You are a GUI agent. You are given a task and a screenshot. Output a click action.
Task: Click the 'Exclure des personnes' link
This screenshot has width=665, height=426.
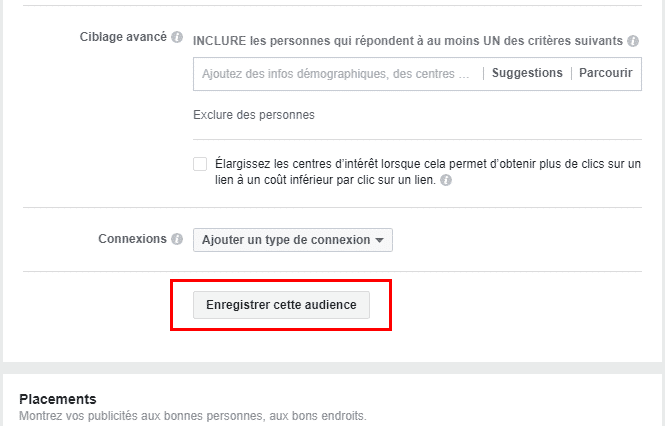[254, 115]
